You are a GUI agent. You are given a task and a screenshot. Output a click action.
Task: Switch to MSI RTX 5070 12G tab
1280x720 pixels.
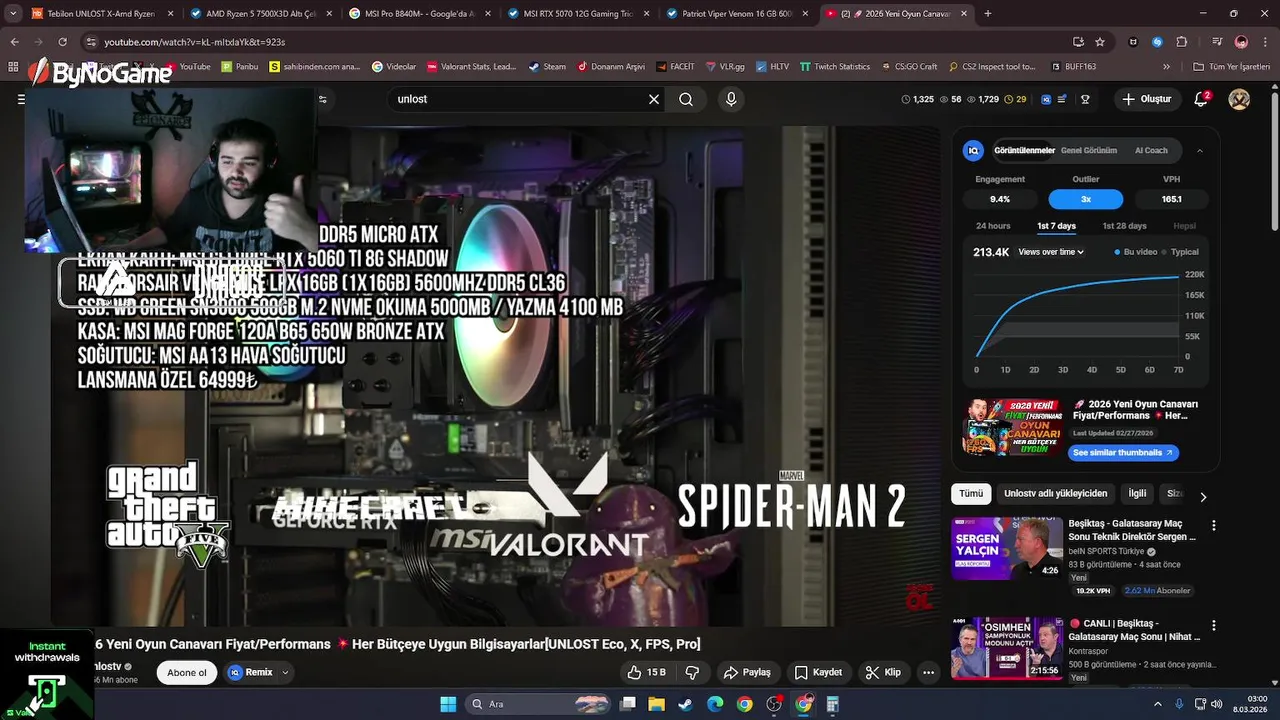577,14
